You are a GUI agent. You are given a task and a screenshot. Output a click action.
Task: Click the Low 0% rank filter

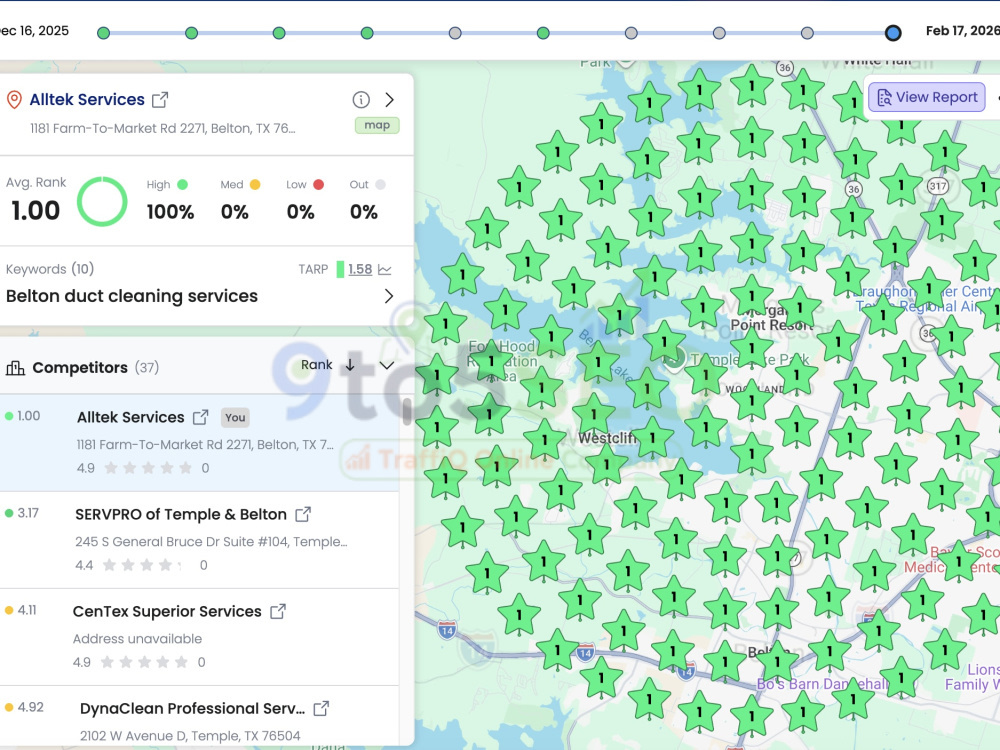pyautogui.click(x=304, y=200)
